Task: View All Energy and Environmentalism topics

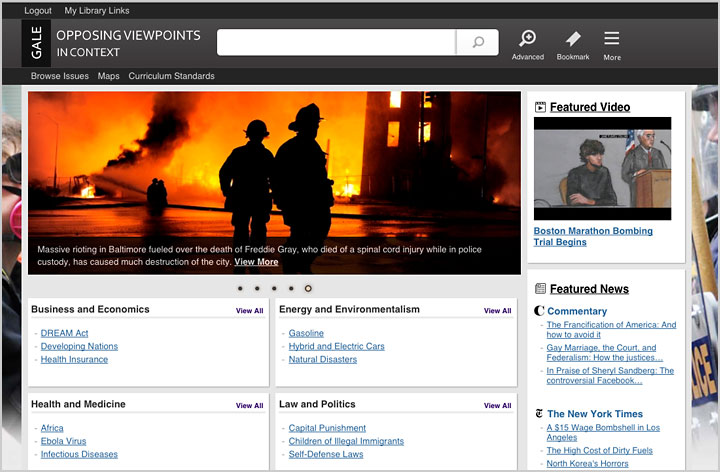Action: 498,310
